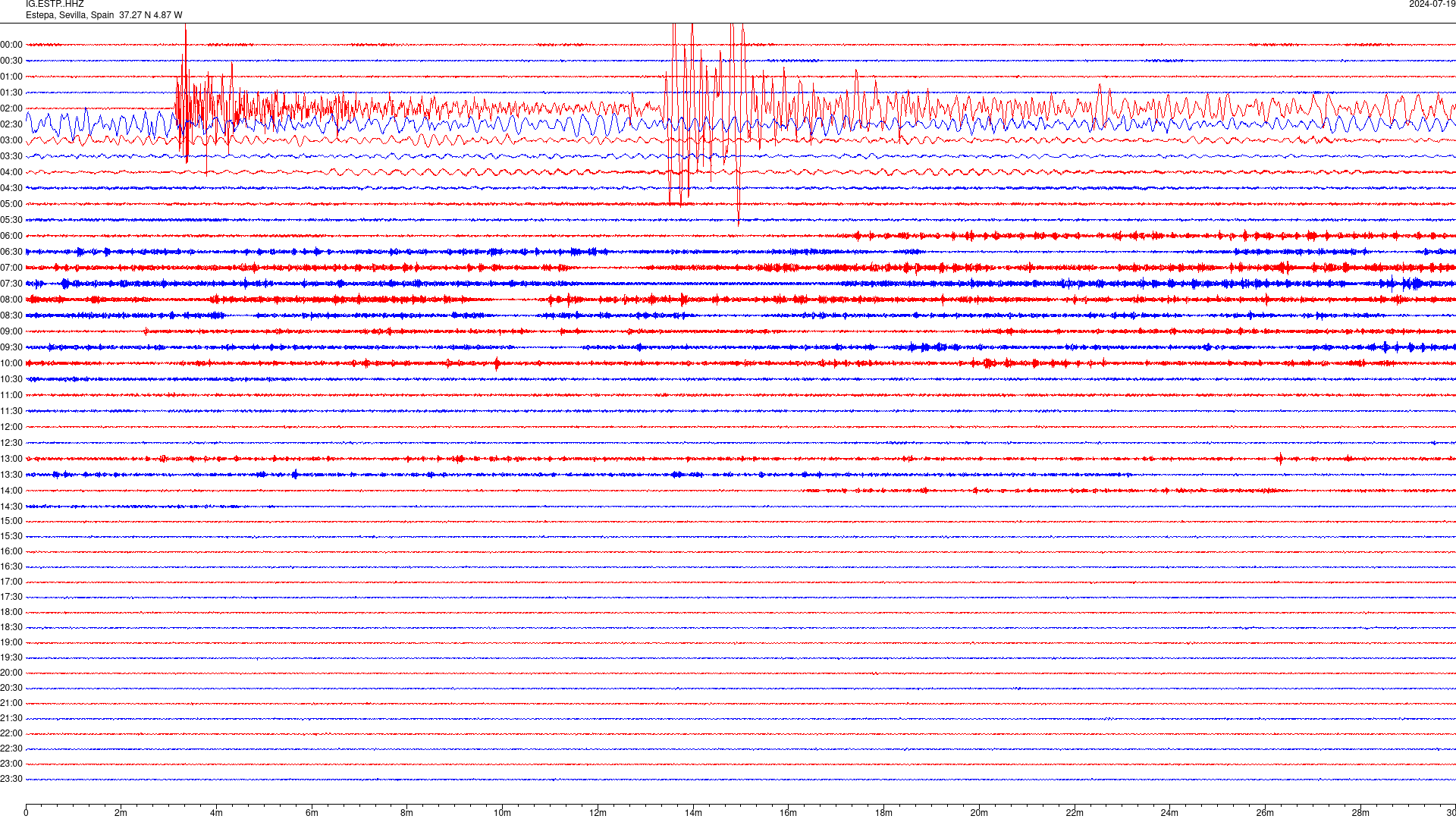Screen dimensions: 1456x819
Task: Click the 14m tick on time axis
Action: (x=693, y=813)
